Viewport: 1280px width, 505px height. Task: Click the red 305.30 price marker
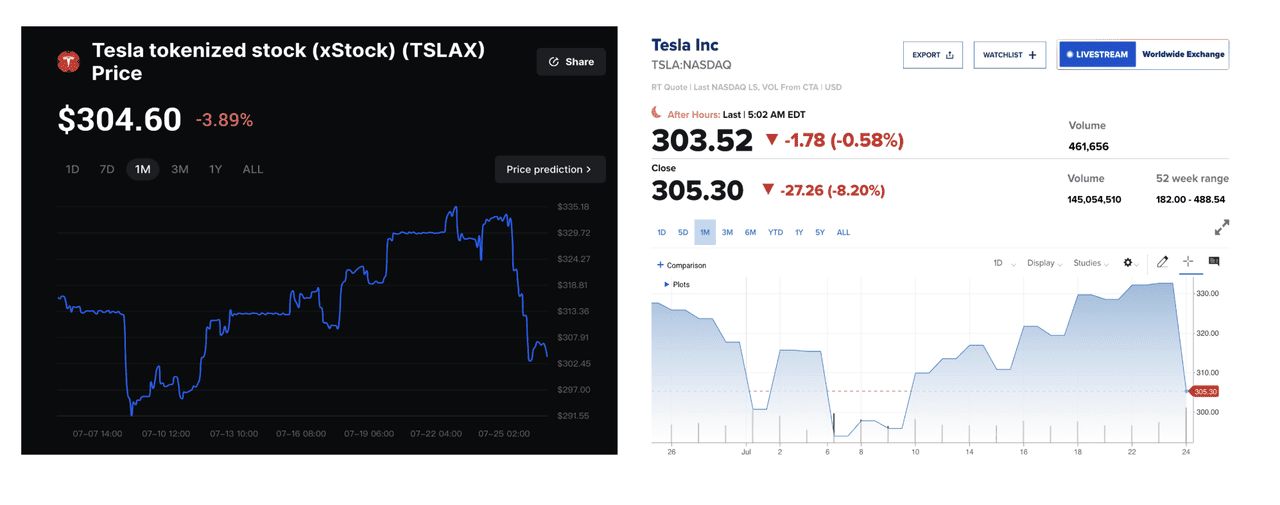pyautogui.click(x=1205, y=391)
